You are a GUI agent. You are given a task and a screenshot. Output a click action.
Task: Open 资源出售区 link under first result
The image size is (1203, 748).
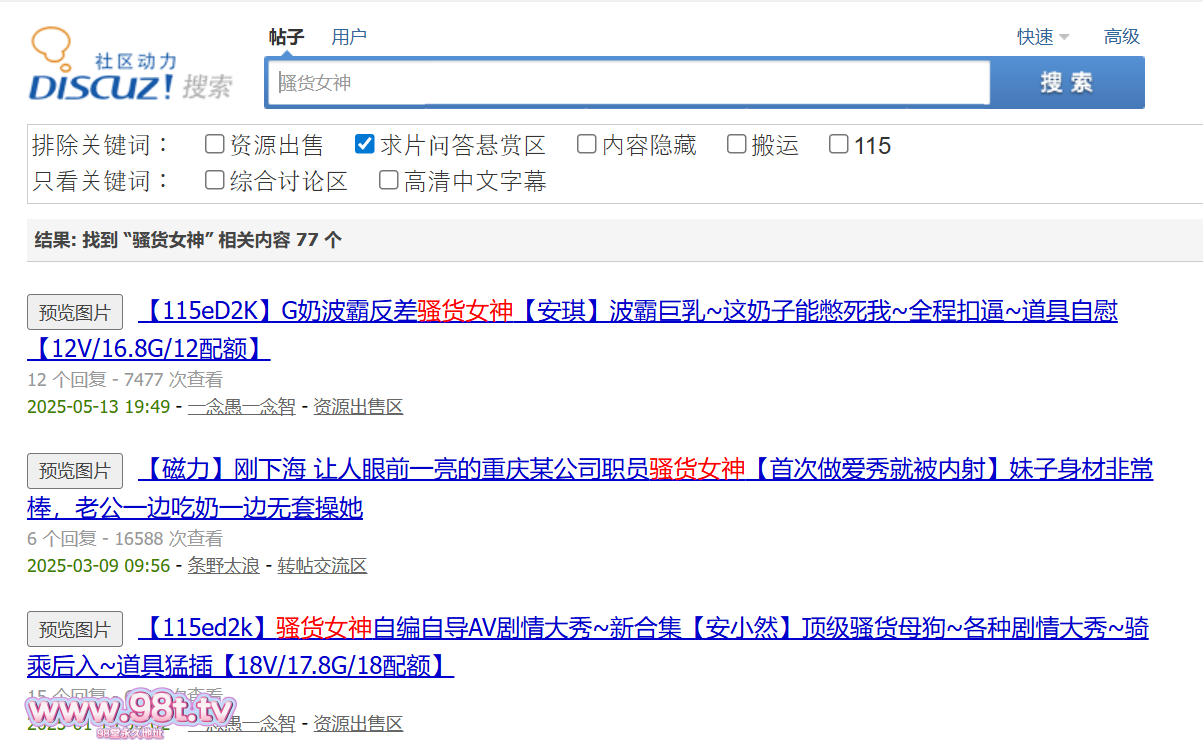(358, 407)
